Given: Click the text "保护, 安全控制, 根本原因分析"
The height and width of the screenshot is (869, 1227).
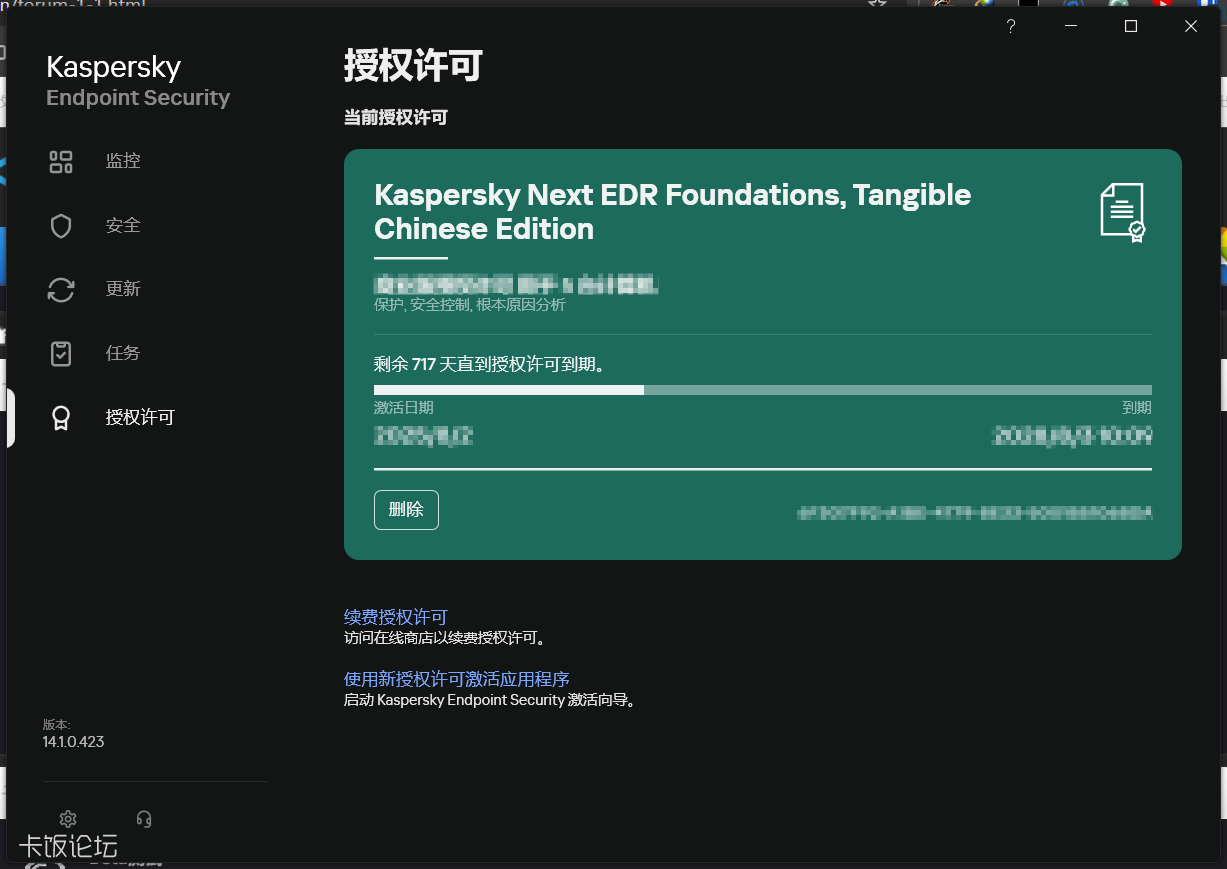Looking at the screenshot, I should point(470,305).
